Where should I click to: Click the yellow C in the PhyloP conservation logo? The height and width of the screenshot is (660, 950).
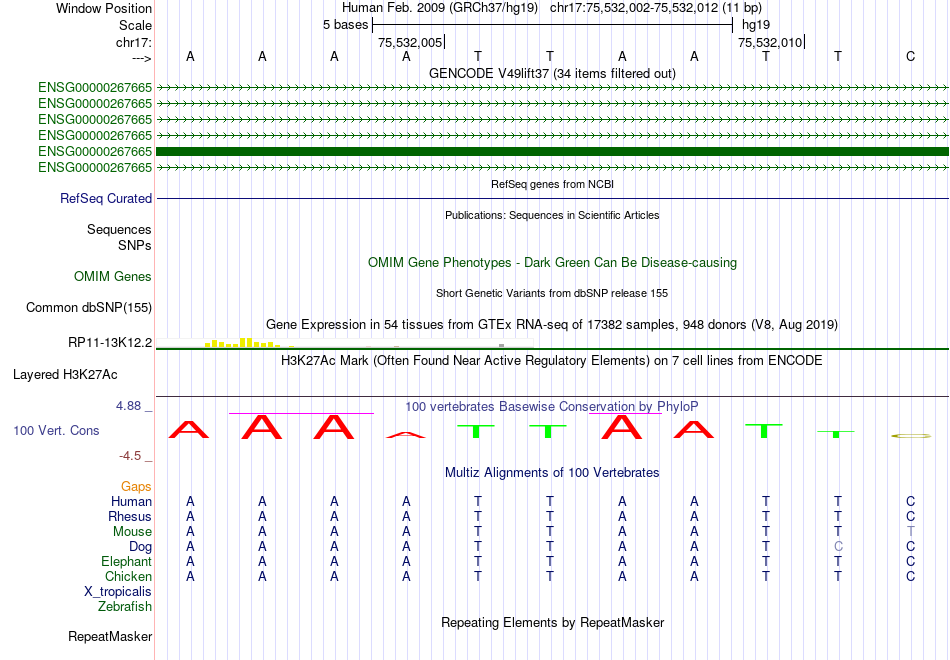click(x=910, y=436)
